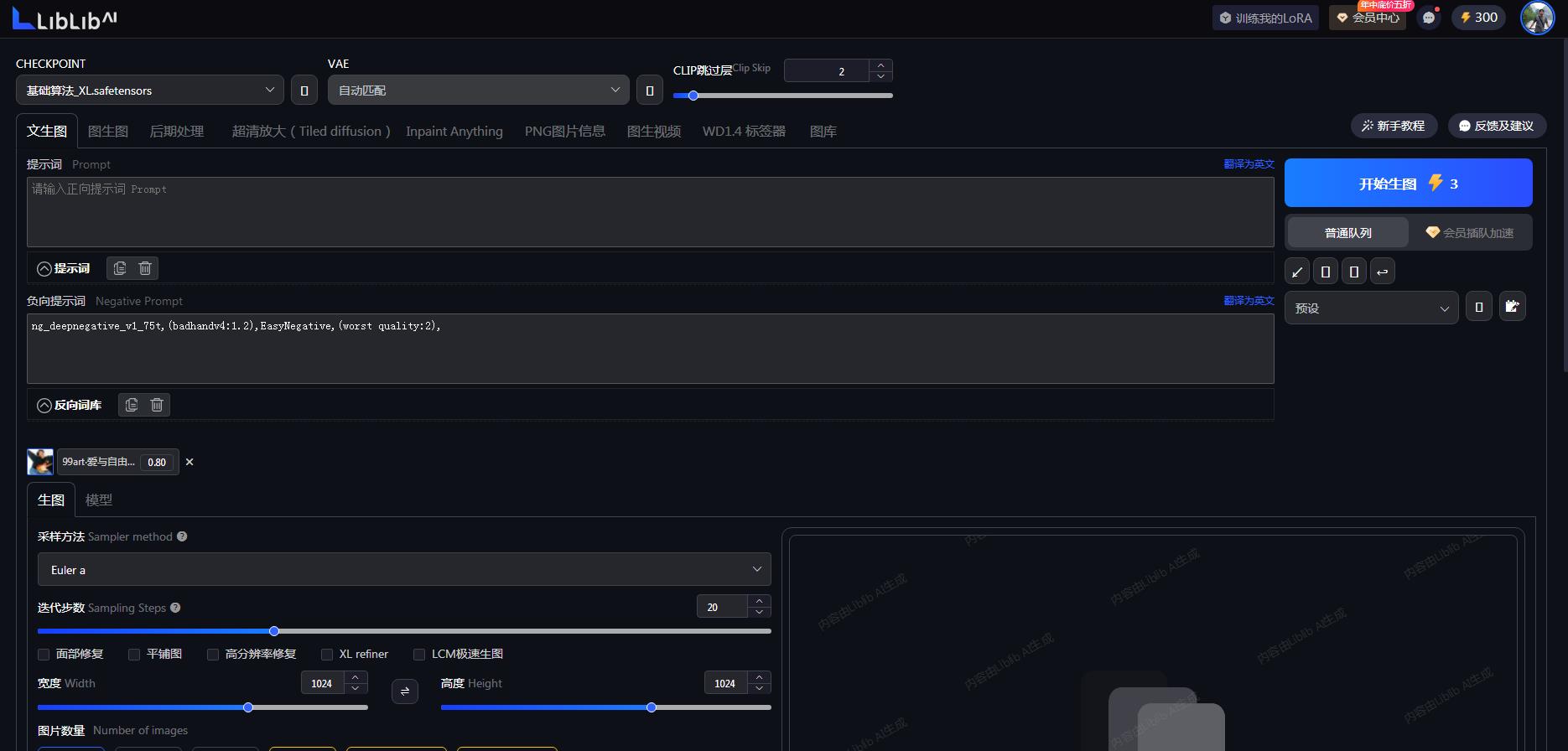1568x751 pixels.
Task: Remove the 99art LoRA with the X
Action: [190, 462]
